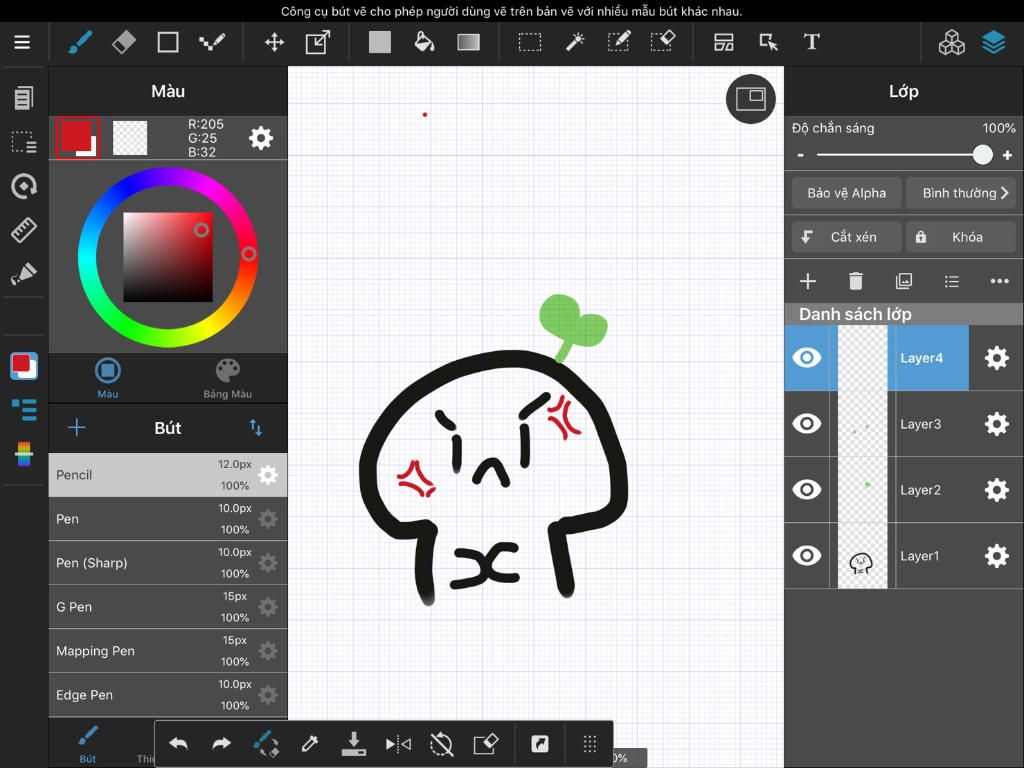The height and width of the screenshot is (768, 1024).
Task: Clear the layer with eraser-square icon
Action: [x=486, y=744]
